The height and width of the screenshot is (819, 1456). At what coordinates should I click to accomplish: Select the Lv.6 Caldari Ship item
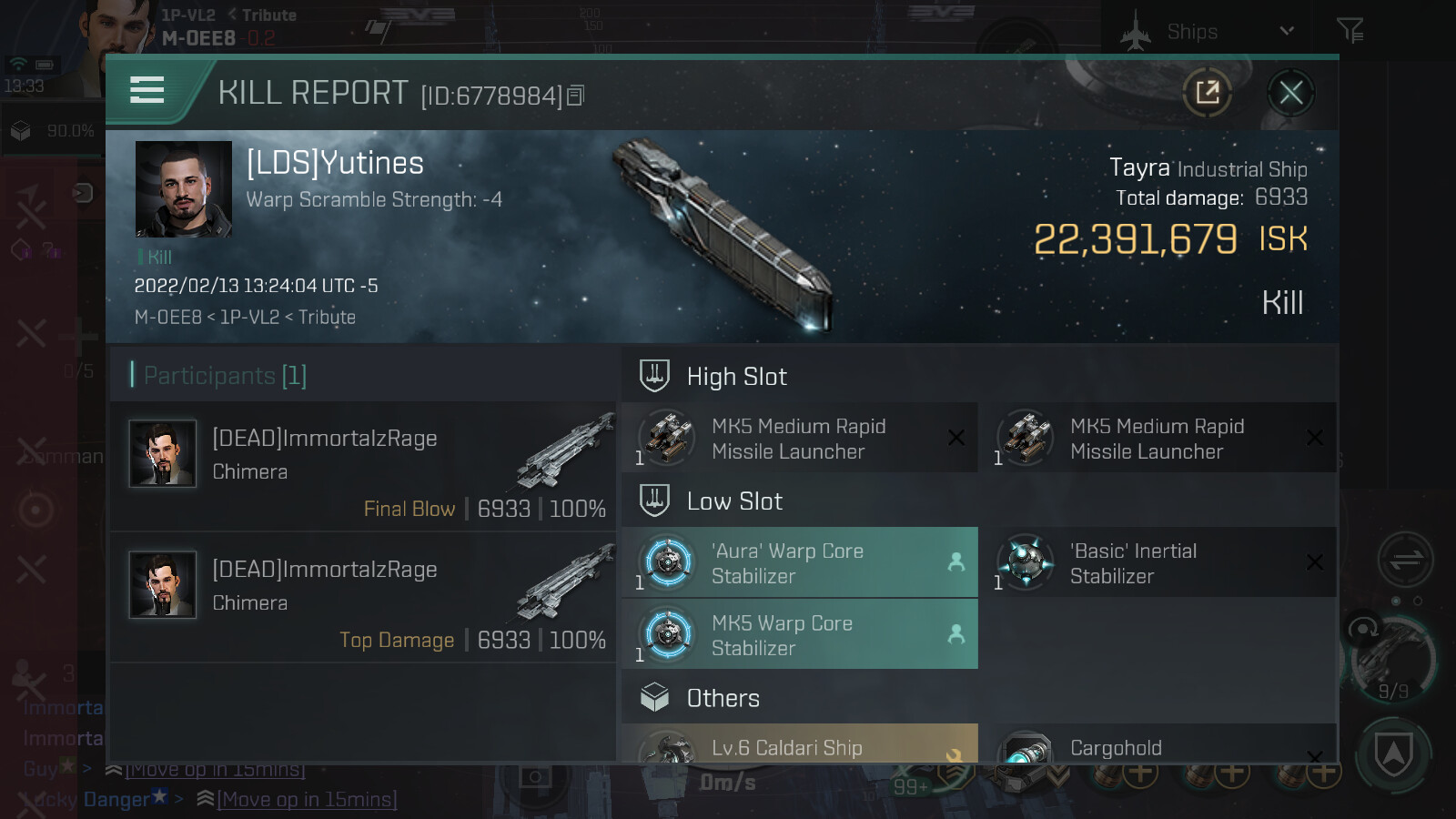[x=800, y=743]
